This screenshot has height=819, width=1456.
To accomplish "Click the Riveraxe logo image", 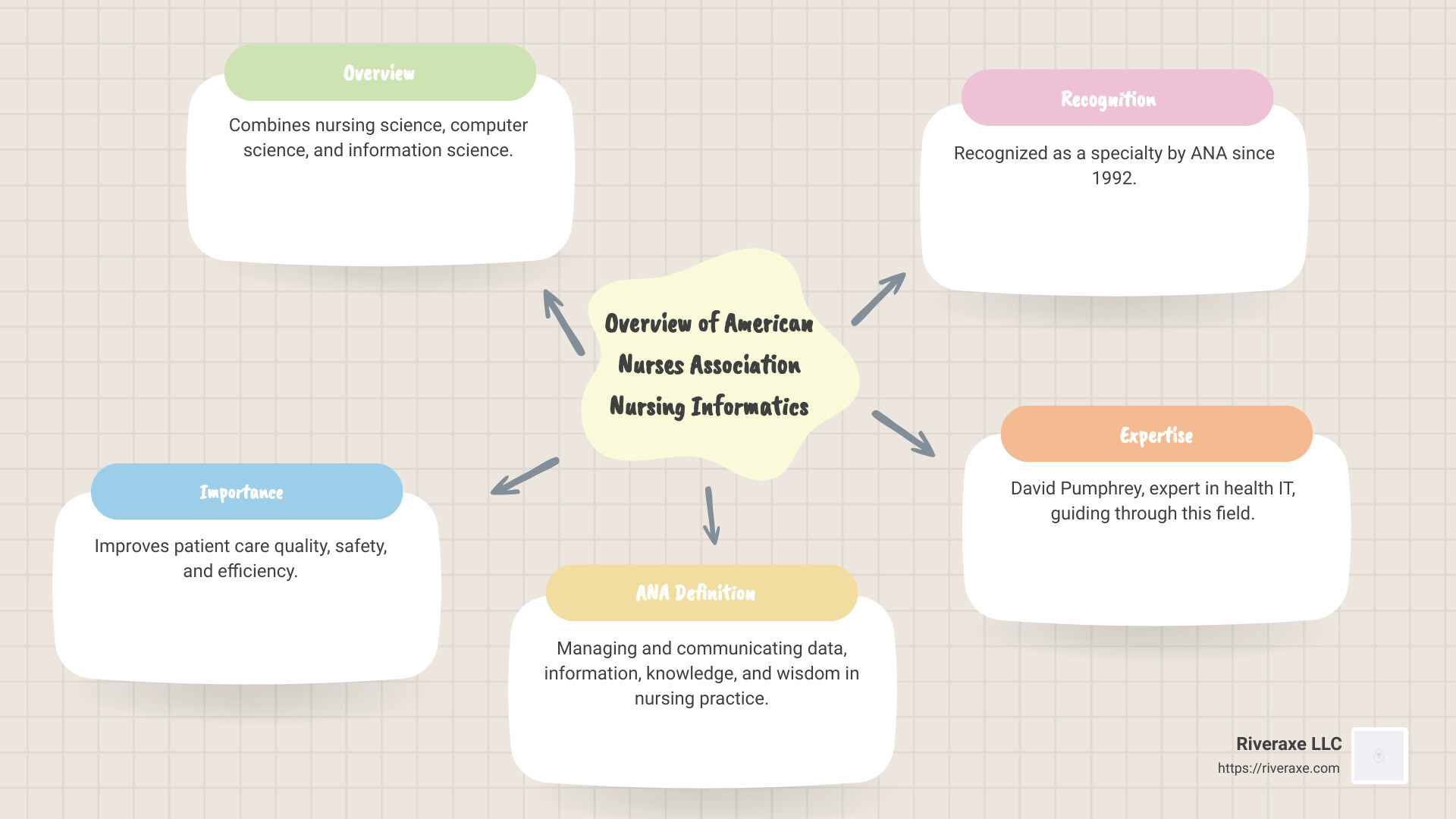I will tap(1379, 755).
